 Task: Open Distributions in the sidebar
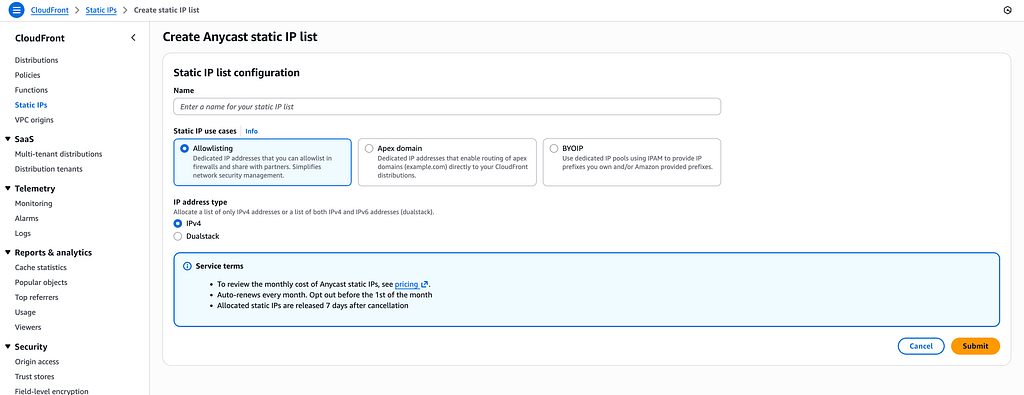tap(37, 60)
